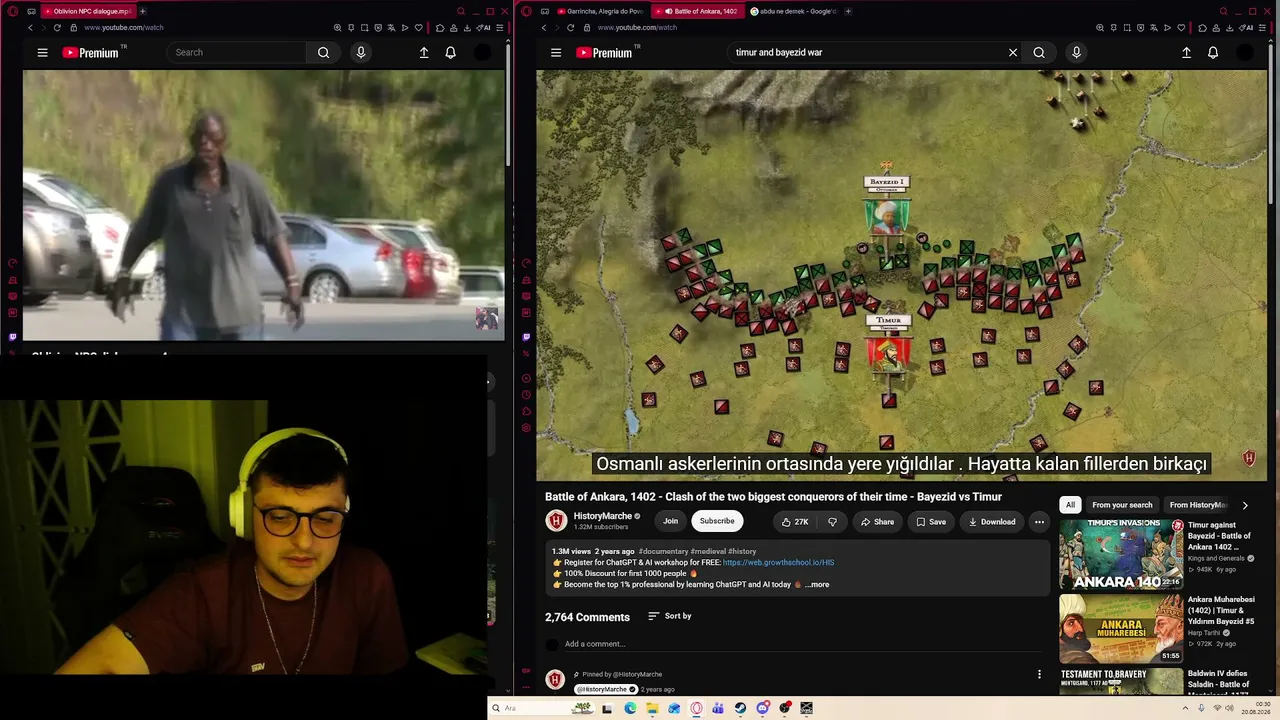Click the Download button
Image resolution: width=1280 pixels, height=720 pixels.
point(991,522)
